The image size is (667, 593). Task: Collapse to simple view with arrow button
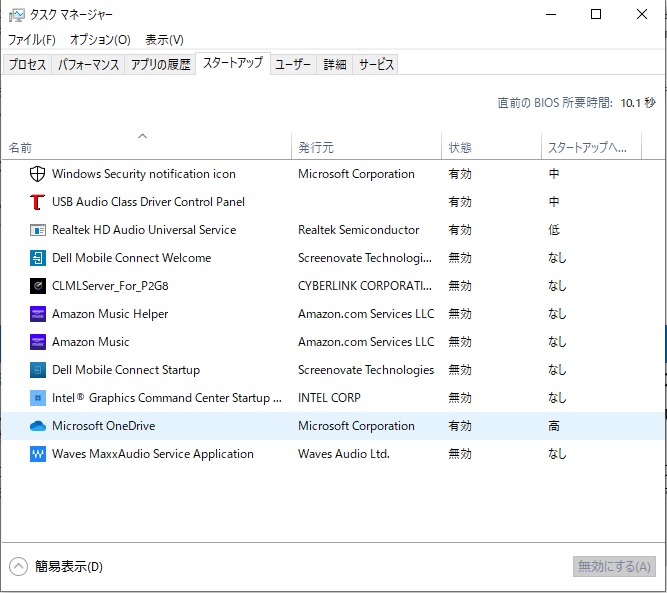(x=18, y=567)
